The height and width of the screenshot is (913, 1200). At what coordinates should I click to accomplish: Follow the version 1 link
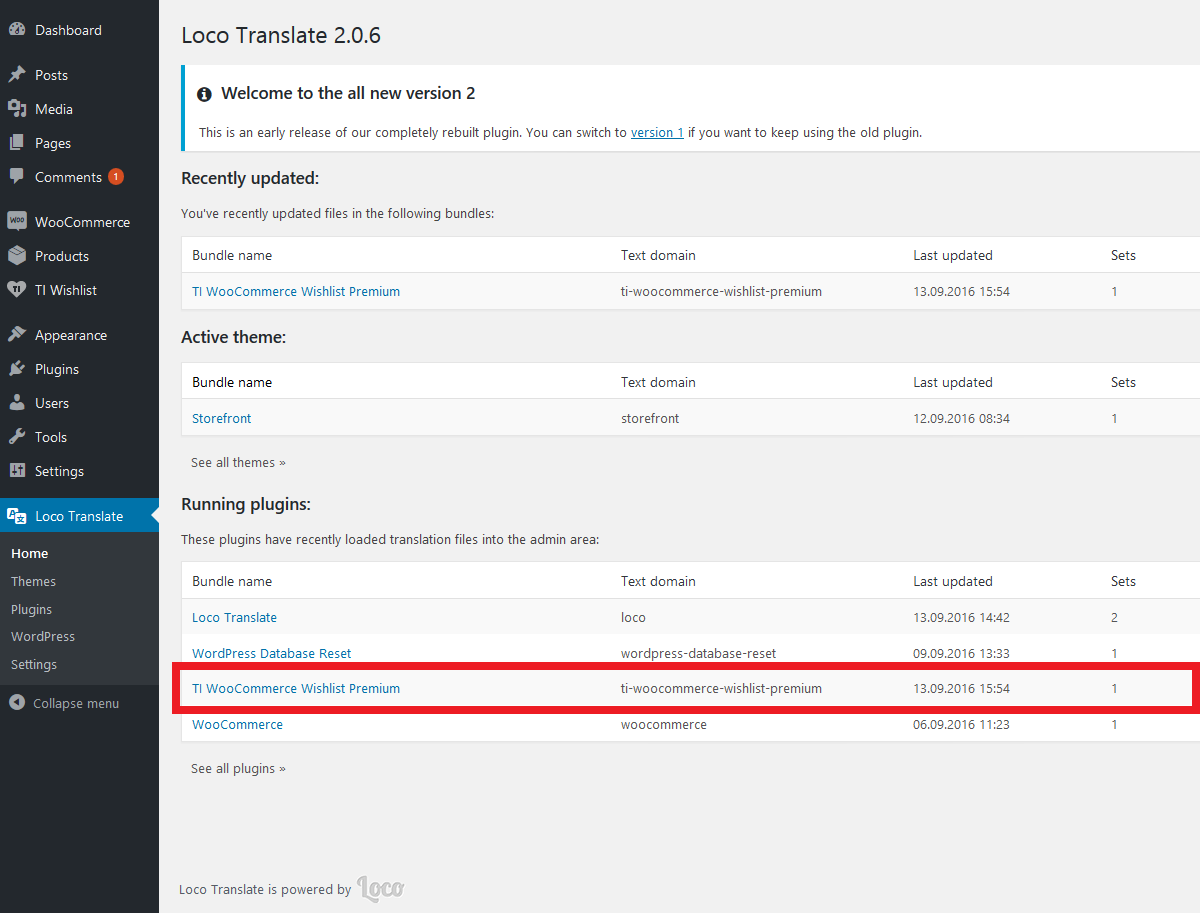point(657,132)
